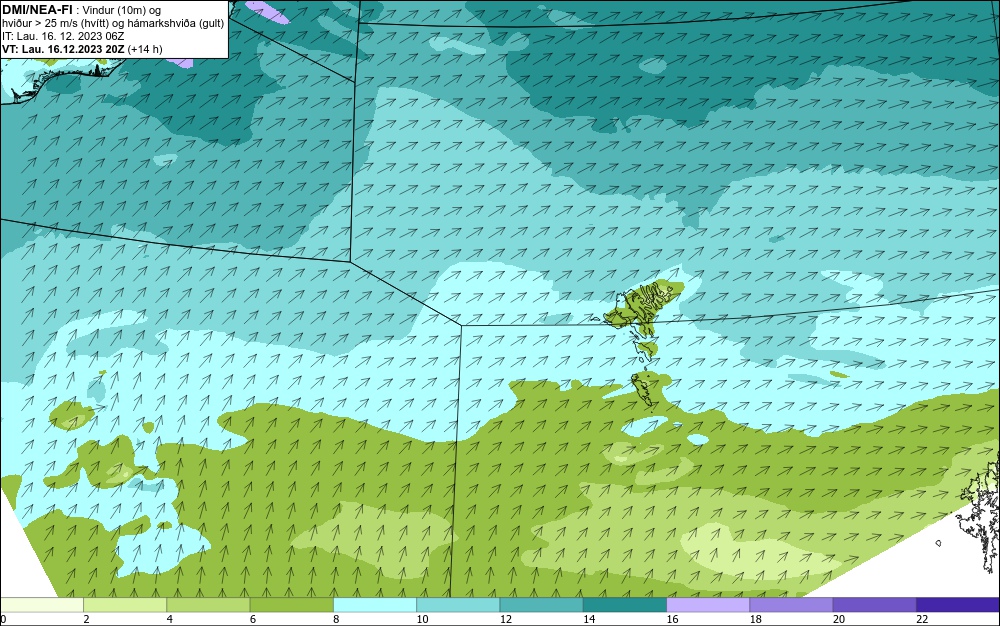Click the purple high-wind patch near top left
The width and height of the screenshot is (1000, 626).
[266, 11]
